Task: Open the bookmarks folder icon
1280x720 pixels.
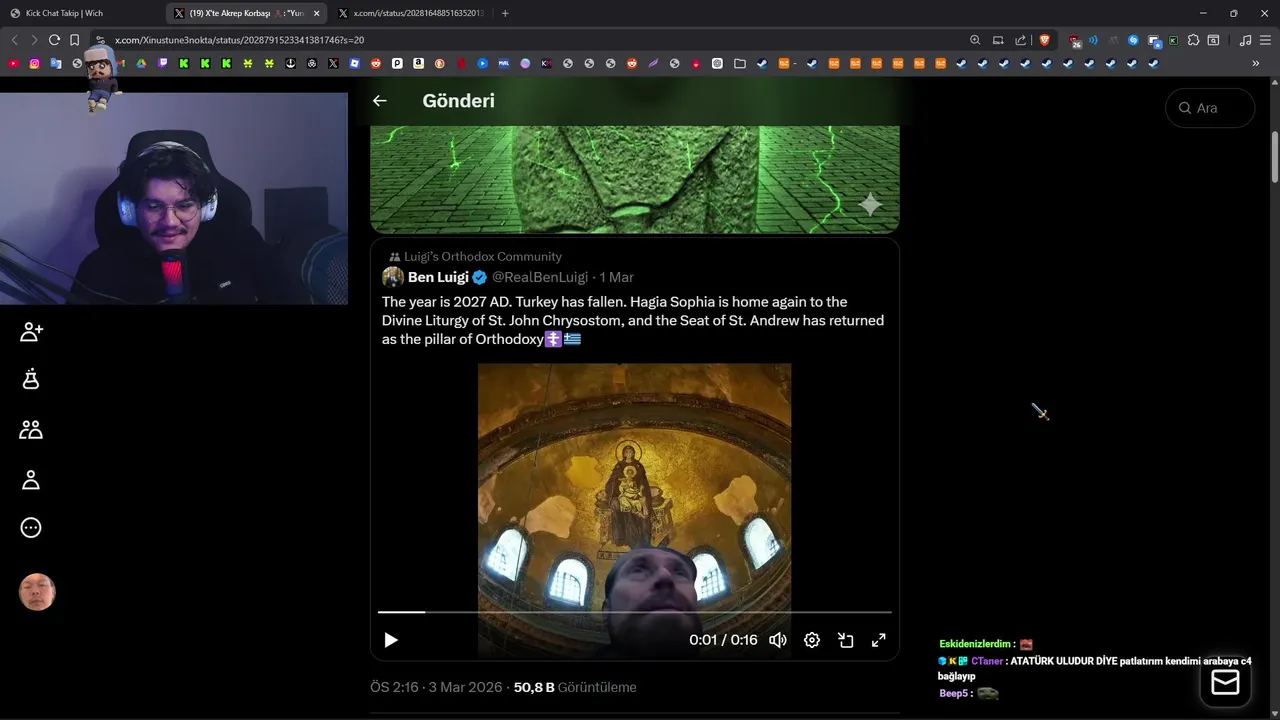Action: 739,63
